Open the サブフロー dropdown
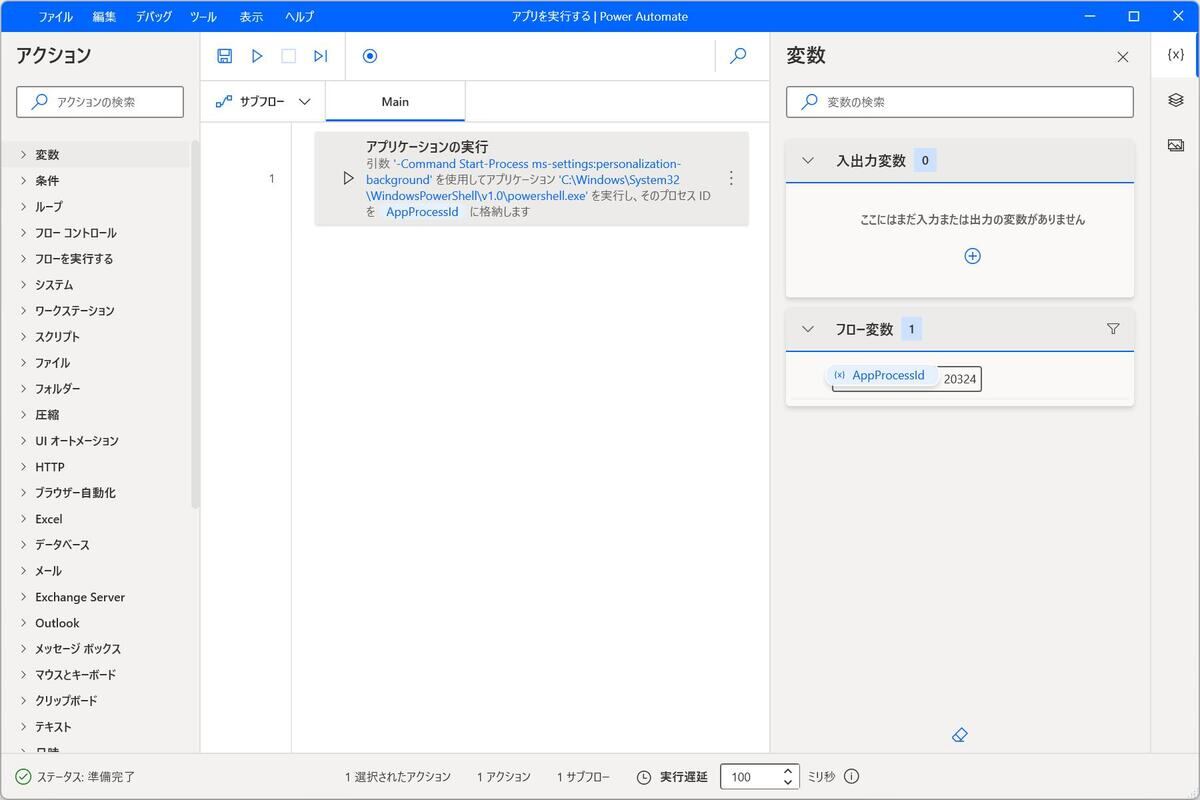This screenshot has width=1200, height=800. tap(264, 101)
